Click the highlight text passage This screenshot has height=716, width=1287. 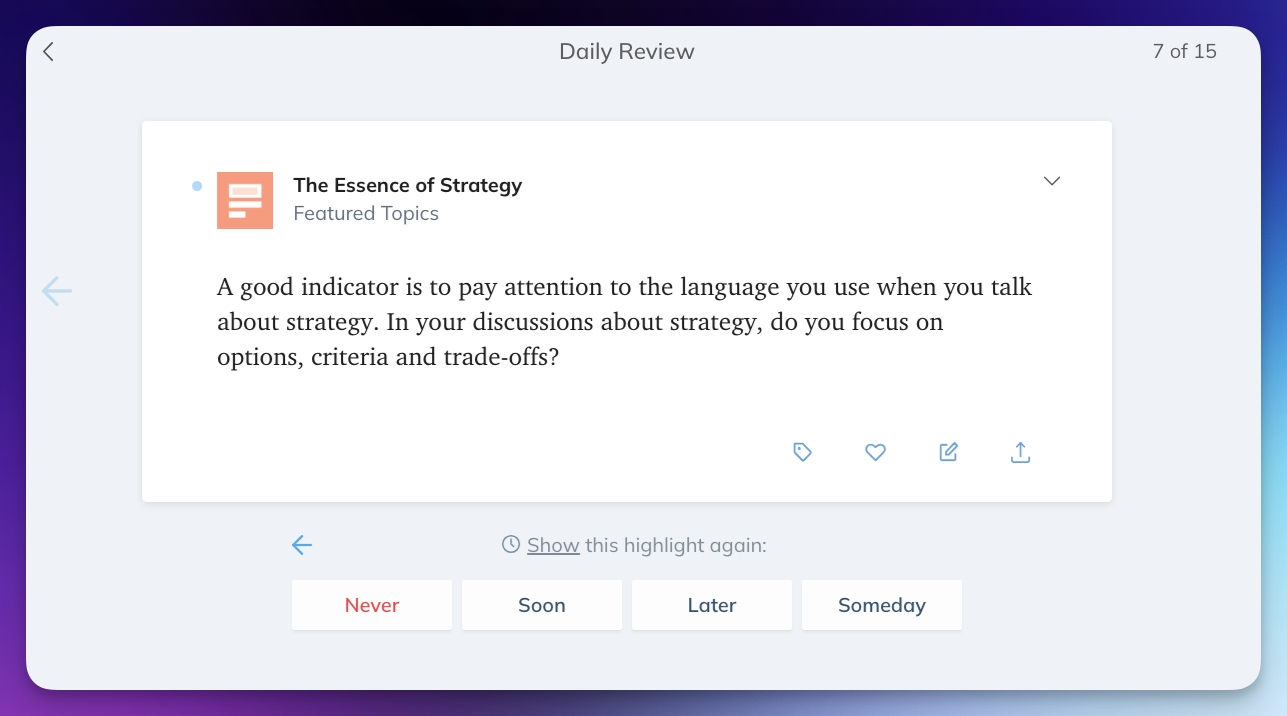(x=624, y=322)
